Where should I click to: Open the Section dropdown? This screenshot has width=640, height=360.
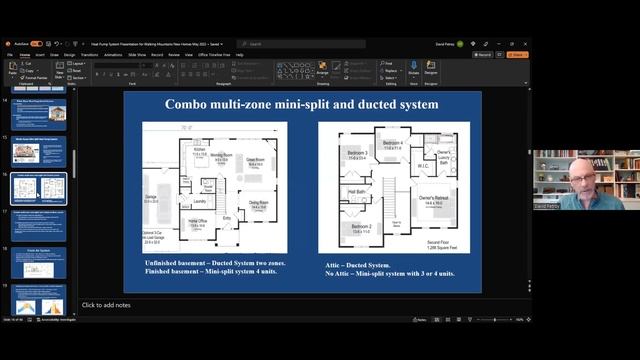tap(77, 78)
